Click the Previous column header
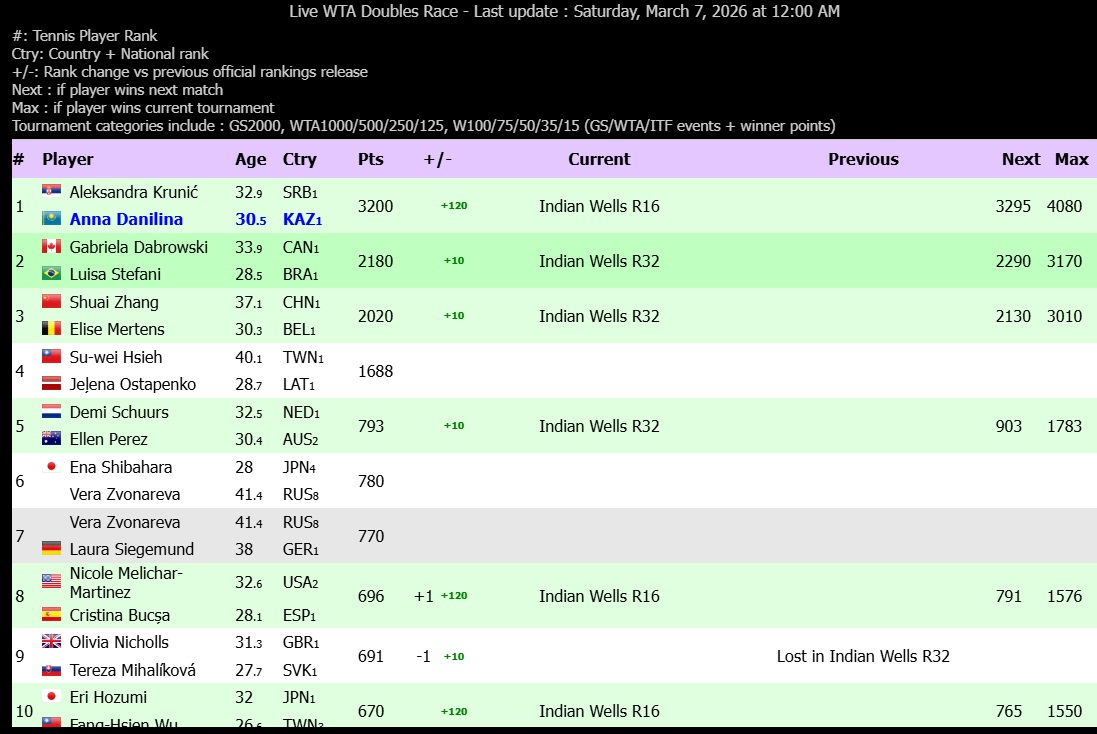The image size is (1097, 734). (863, 159)
